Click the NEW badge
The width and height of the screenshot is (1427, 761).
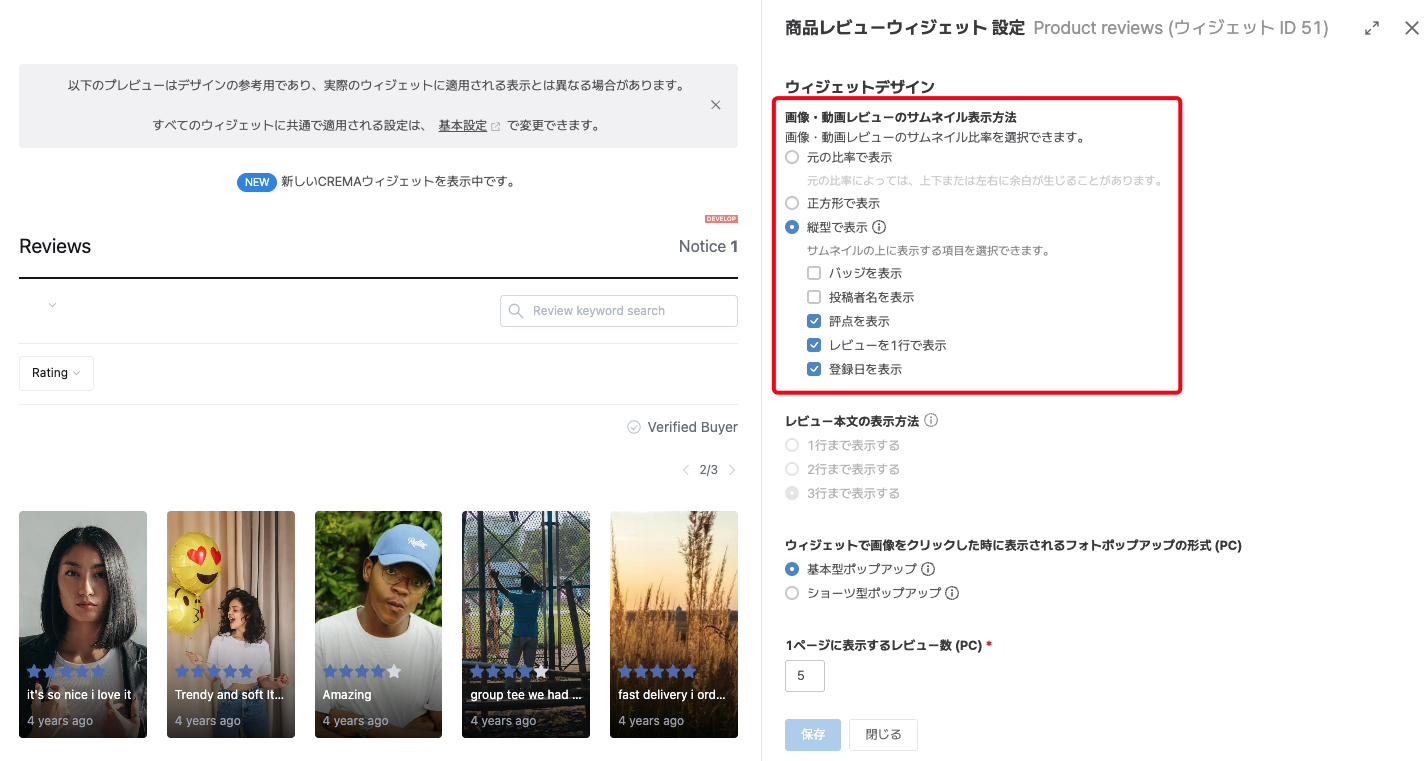(x=256, y=182)
